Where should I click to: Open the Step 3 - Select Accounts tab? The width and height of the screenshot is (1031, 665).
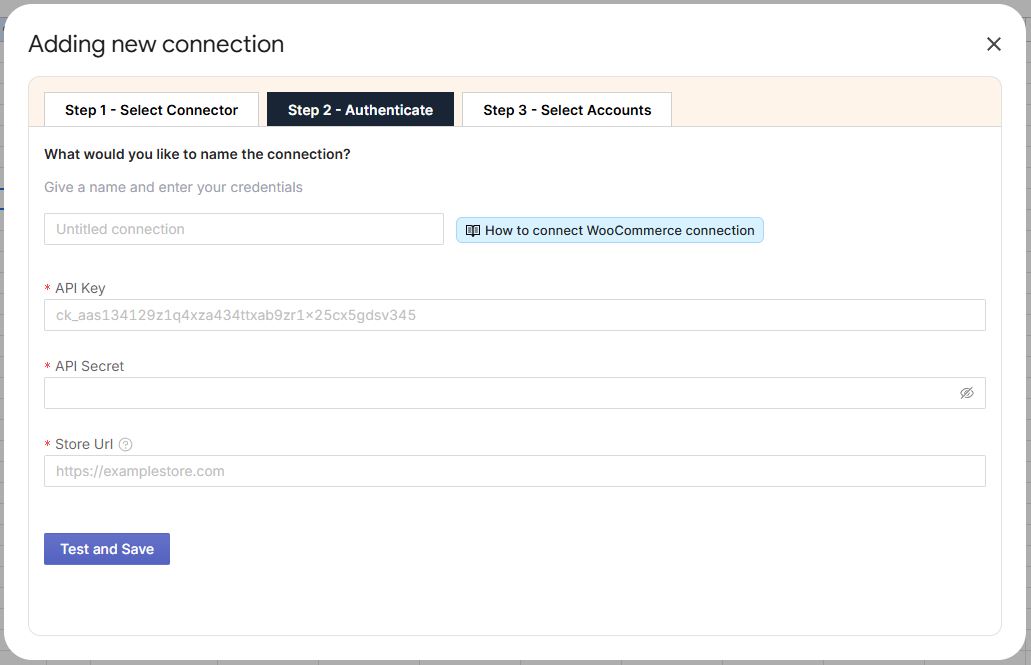[567, 110]
